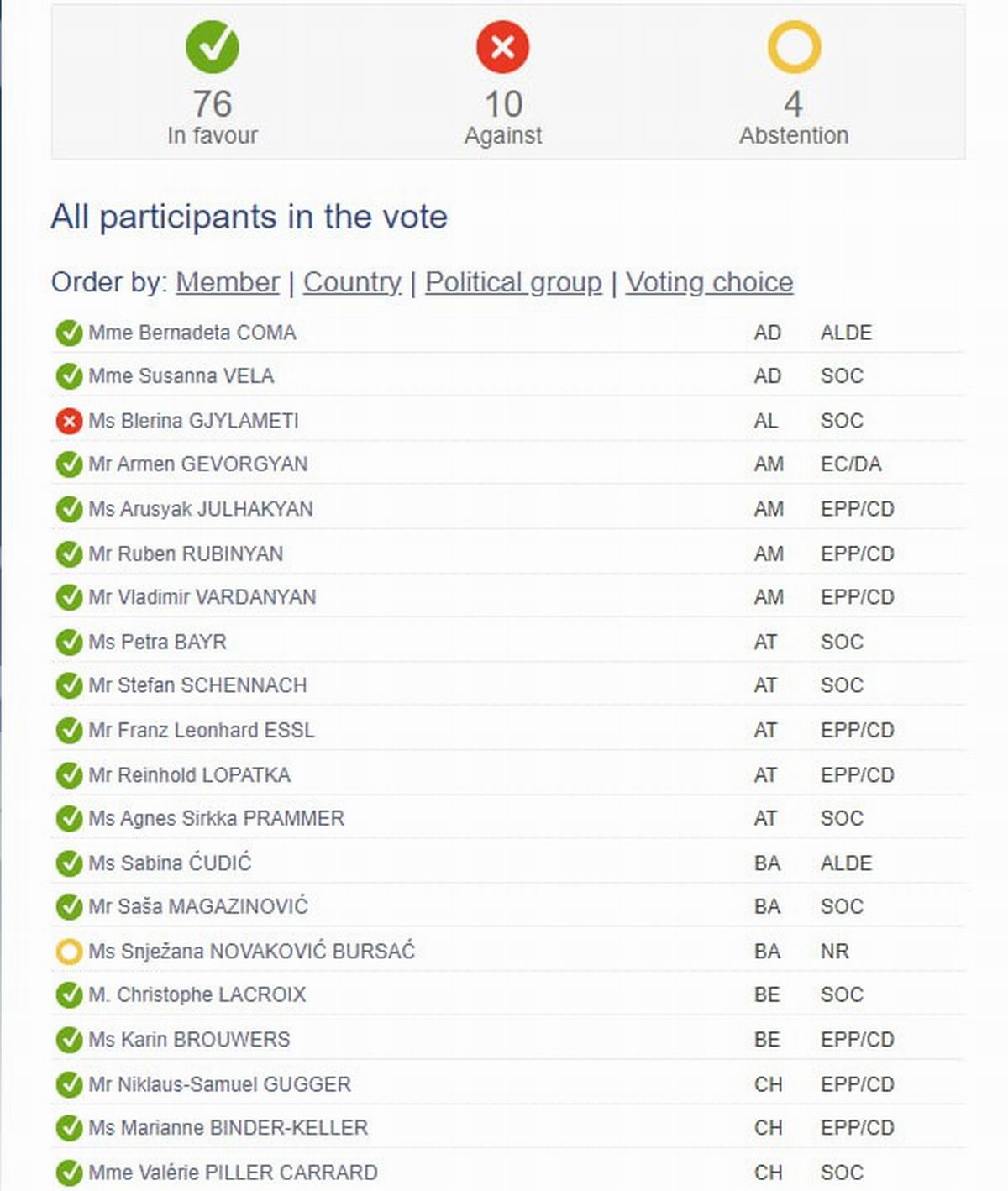Click the 76 In favour count

pos(213,104)
